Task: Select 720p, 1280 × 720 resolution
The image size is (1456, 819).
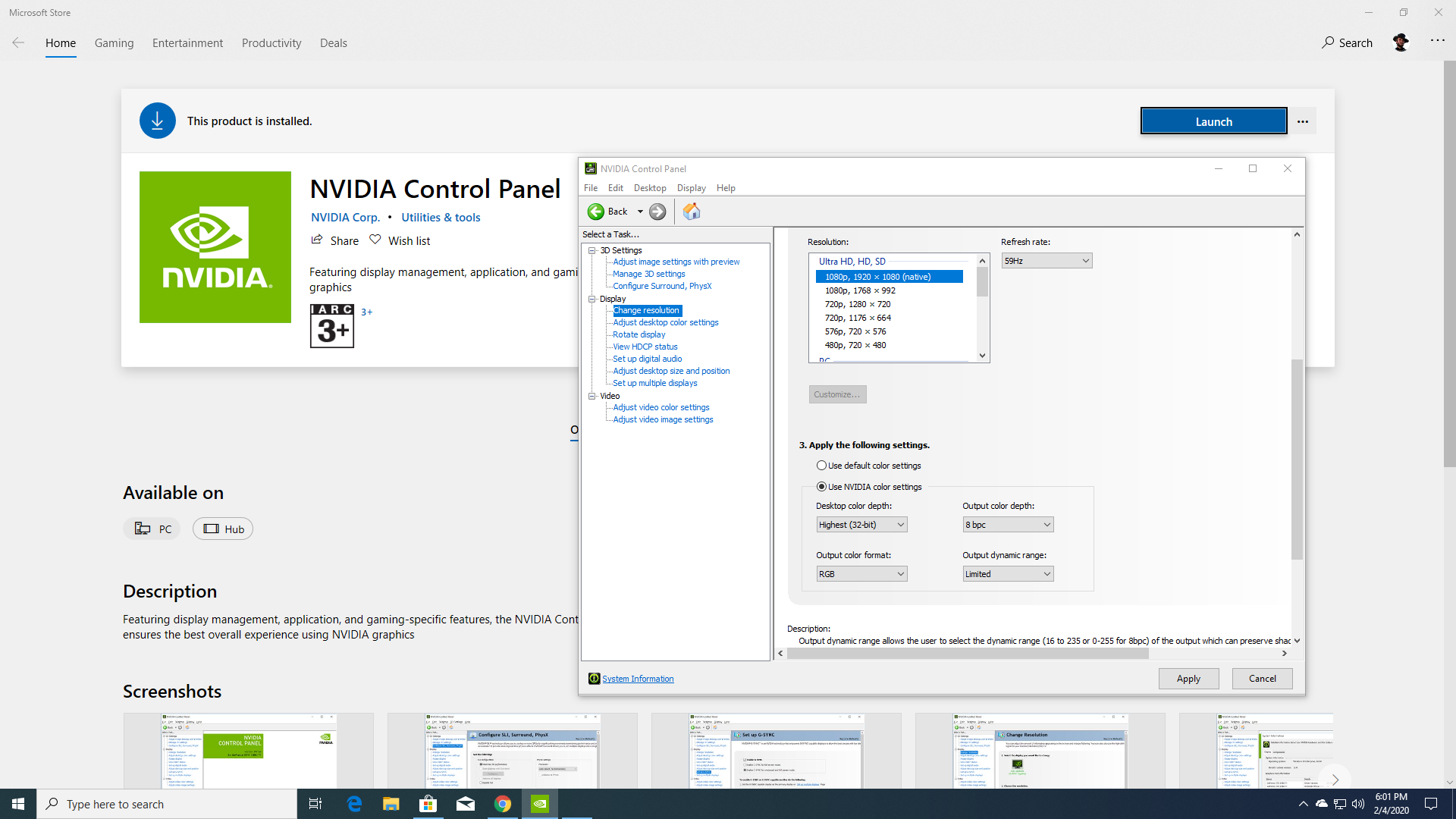Action: coord(858,304)
